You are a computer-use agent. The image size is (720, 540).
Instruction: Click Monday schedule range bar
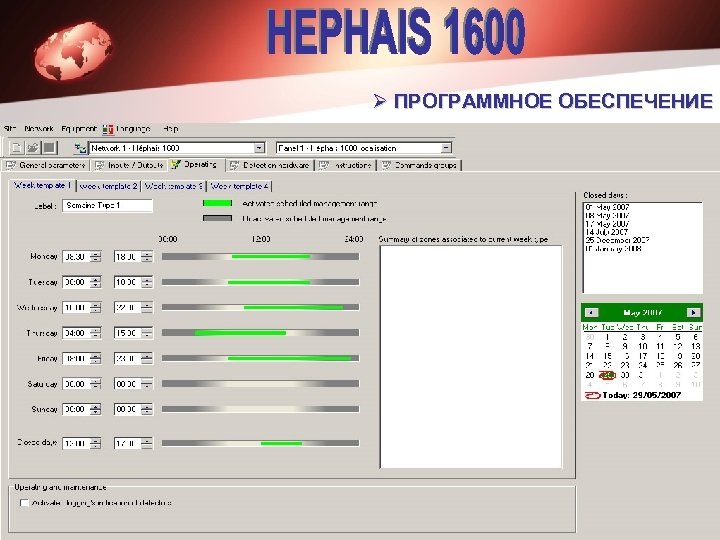[260, 257]
